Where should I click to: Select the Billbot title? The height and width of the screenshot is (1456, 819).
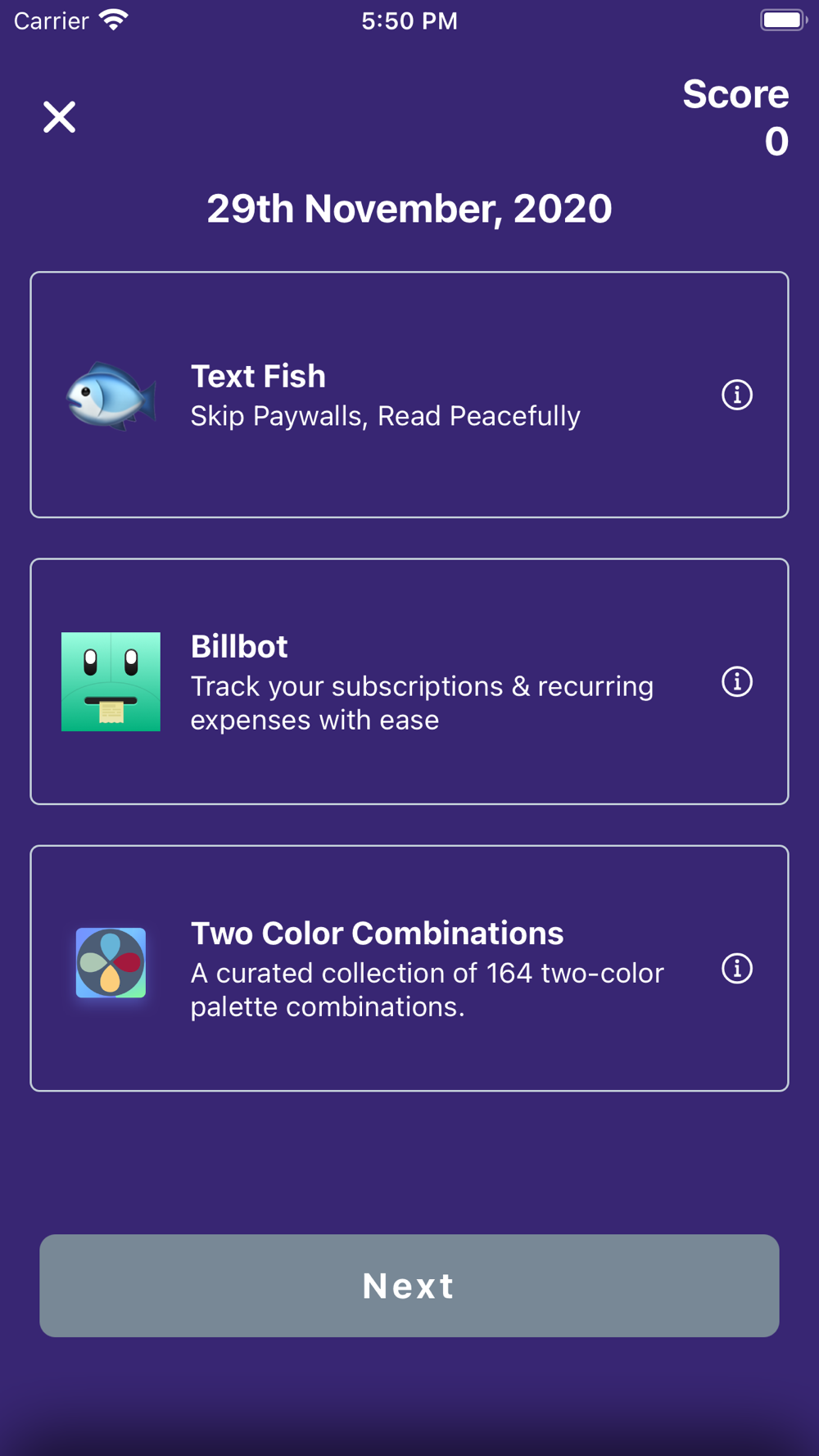coord(239,647)
